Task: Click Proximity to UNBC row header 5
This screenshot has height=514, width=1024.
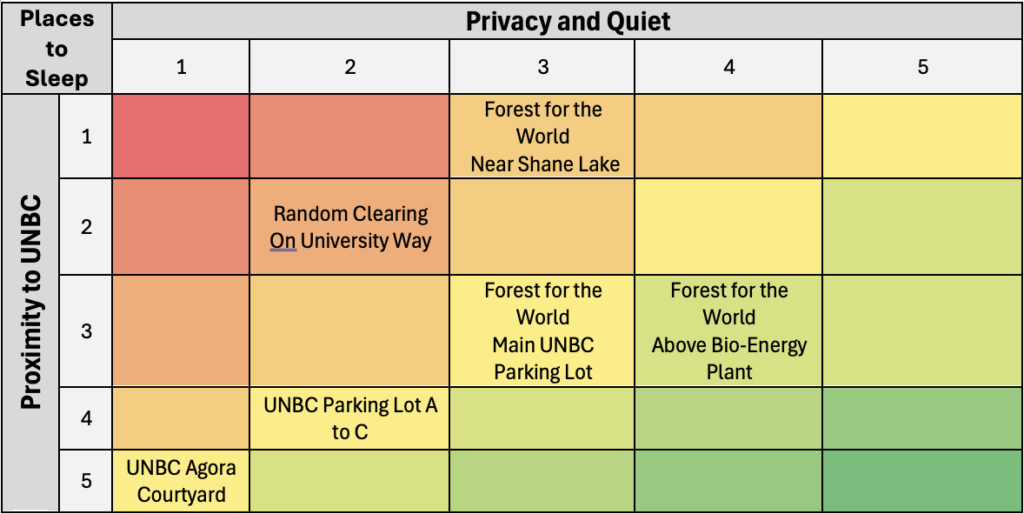Action: (86, 481)
